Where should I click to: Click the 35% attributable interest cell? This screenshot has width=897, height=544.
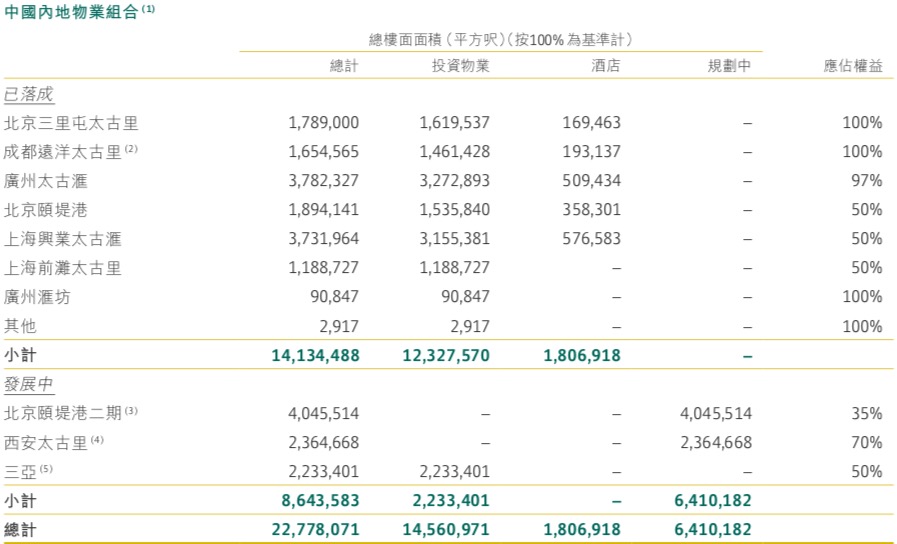click(x=867, y=413)
